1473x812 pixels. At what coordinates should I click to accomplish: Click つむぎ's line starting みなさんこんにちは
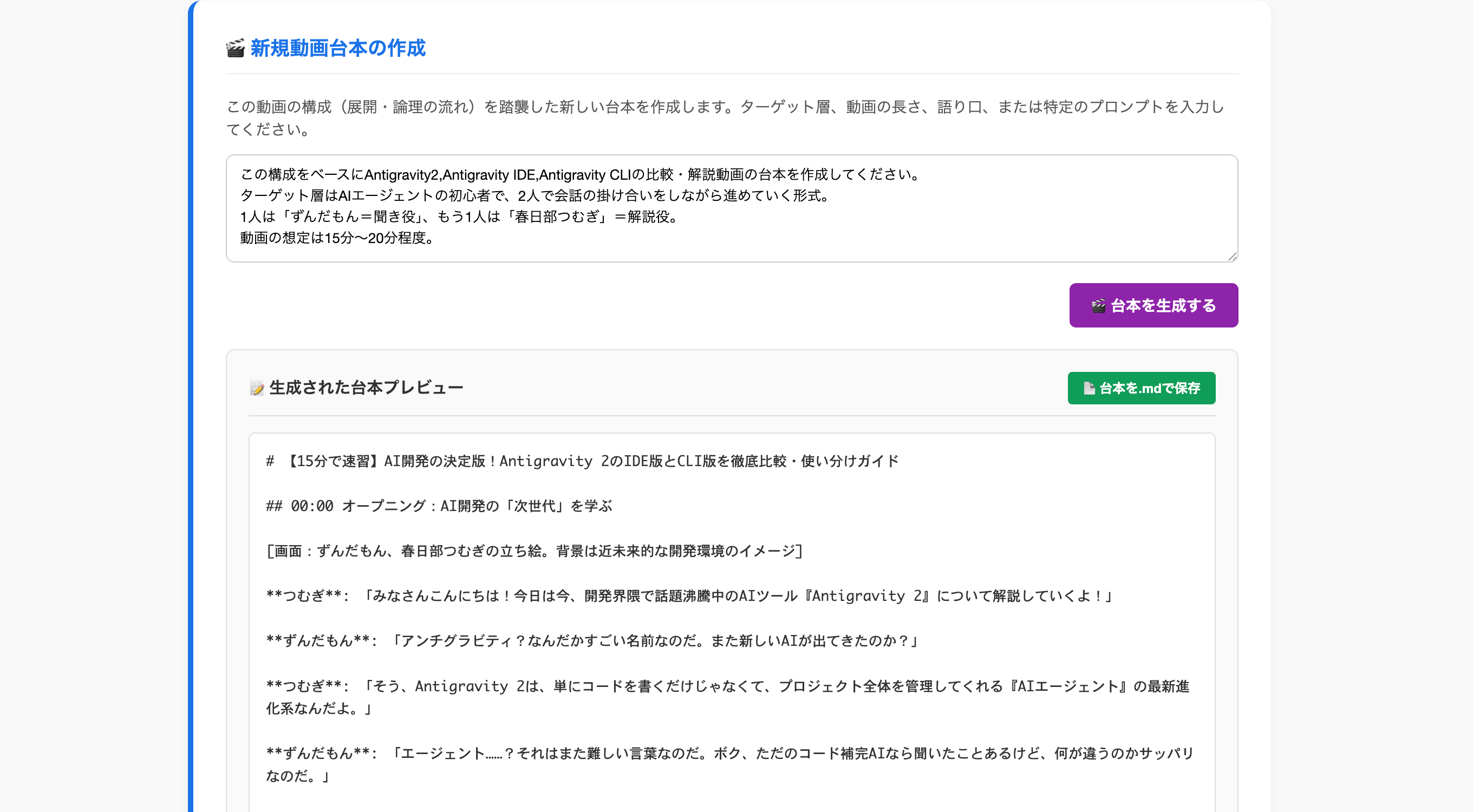point(689,596)
